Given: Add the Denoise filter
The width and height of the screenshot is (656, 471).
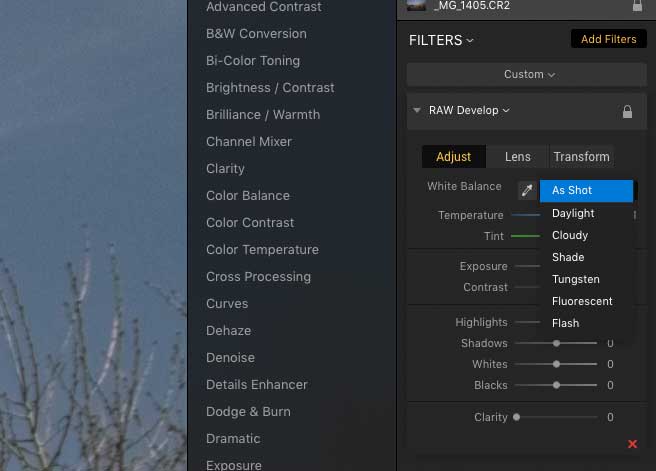Looking at the screenshot, I should click(230, 358).
